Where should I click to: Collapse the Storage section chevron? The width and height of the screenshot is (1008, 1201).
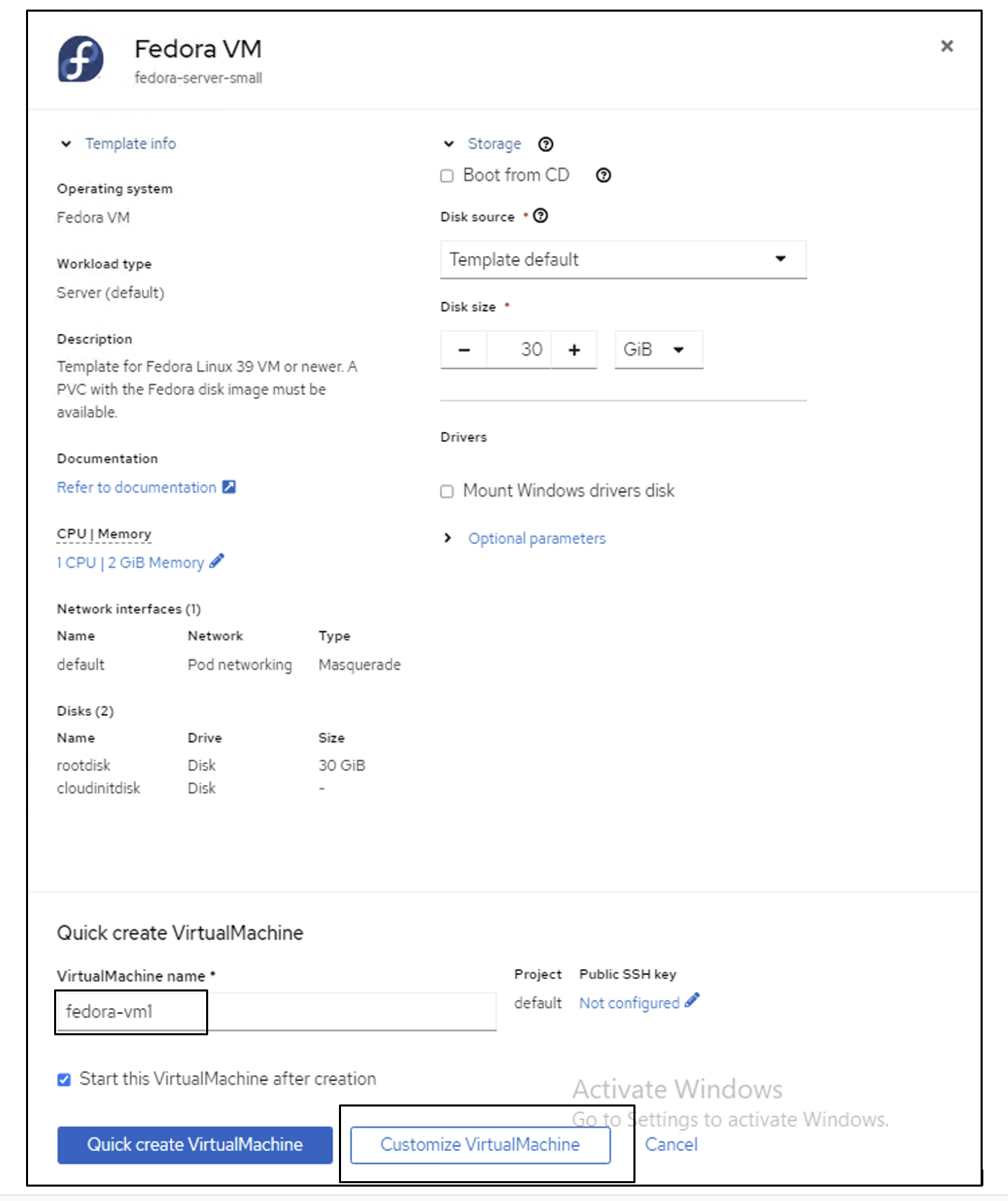coord(449,144)
